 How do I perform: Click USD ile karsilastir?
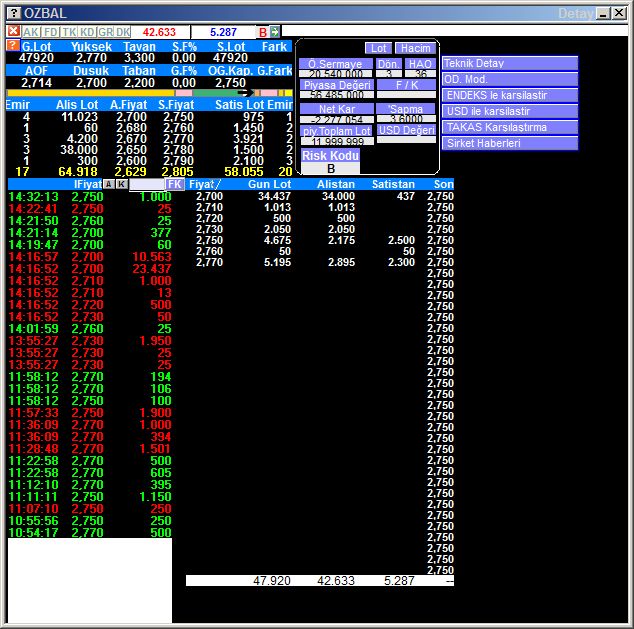[510, 111]
